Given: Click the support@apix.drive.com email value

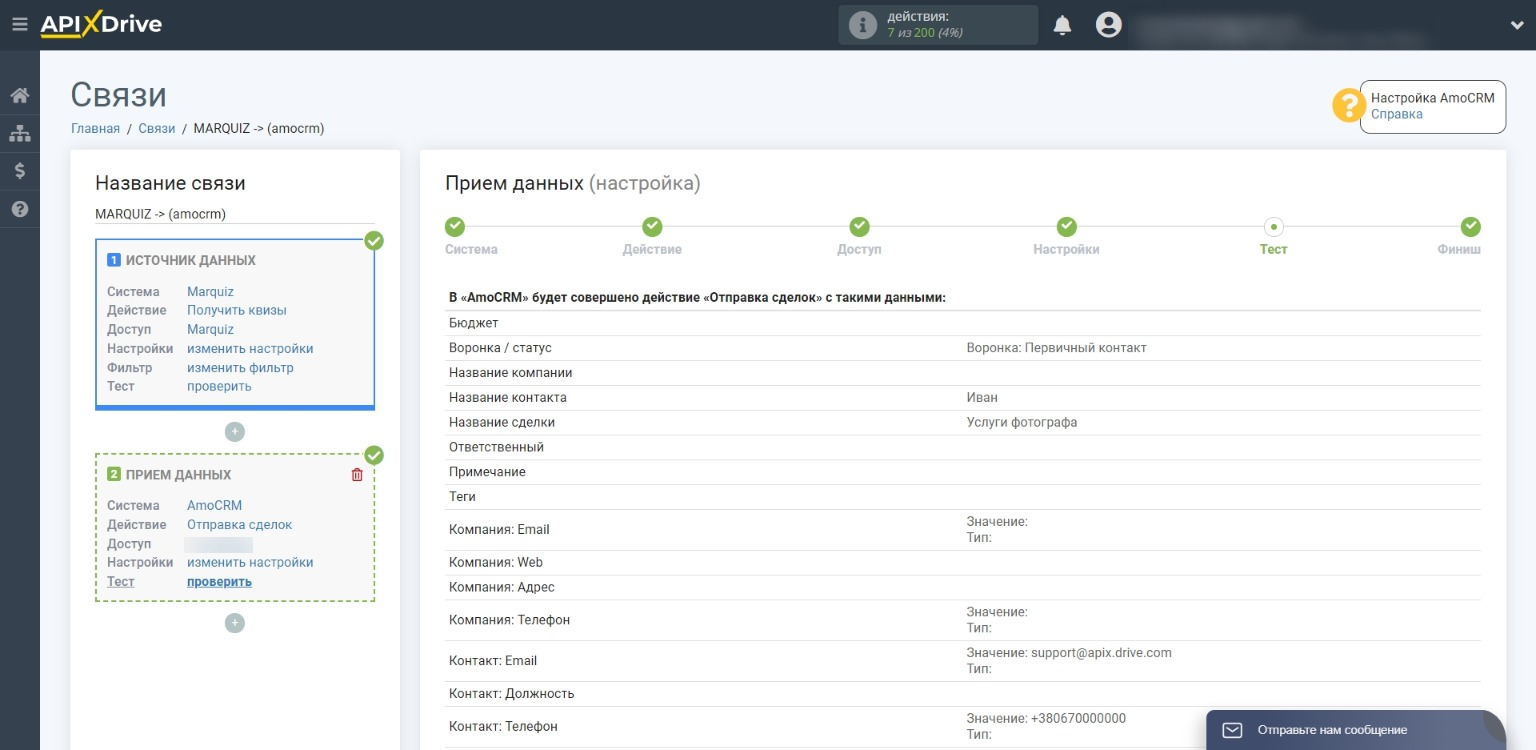Looking at the screenshot, I should point(1101,652).
